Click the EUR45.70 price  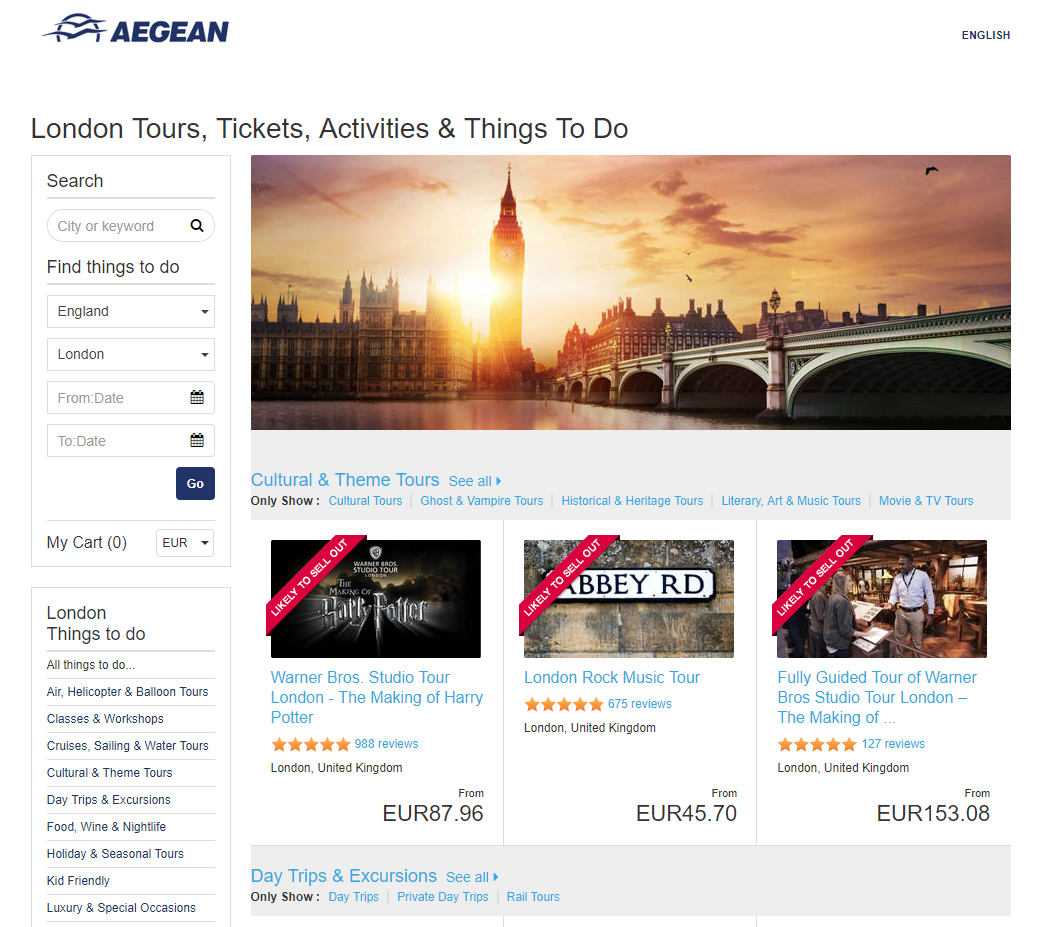pos(686,813)
